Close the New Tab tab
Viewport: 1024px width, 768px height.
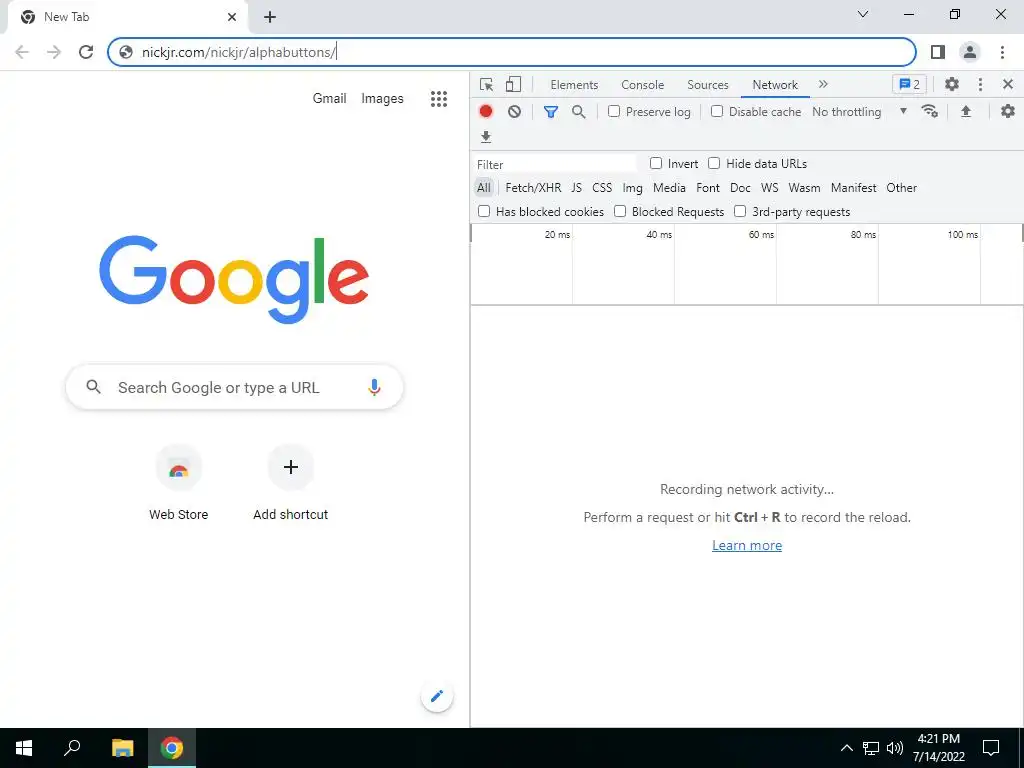coord(232,17)
